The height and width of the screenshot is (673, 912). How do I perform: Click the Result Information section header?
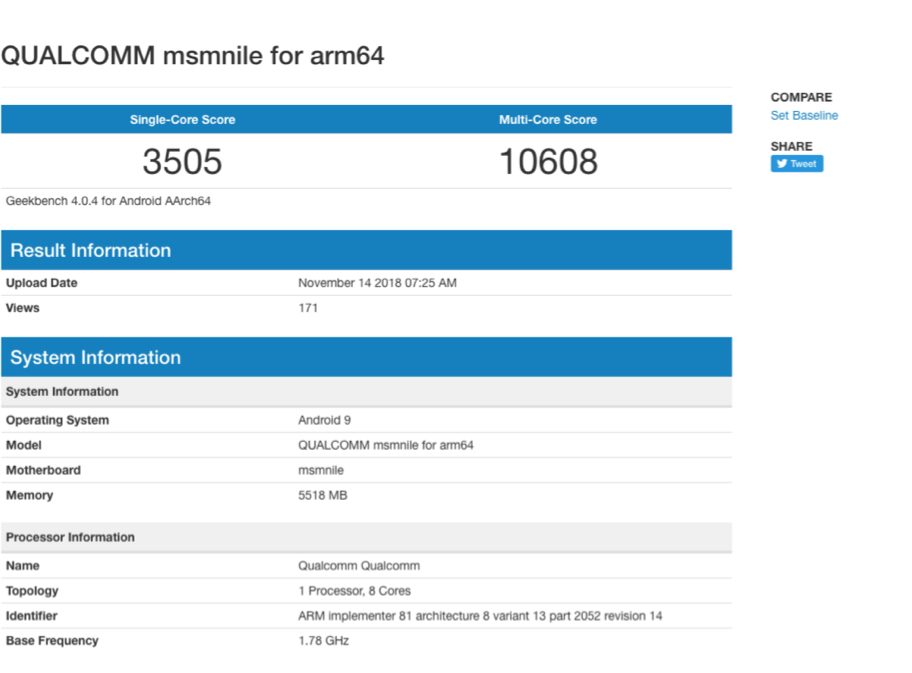pyautogui.click(x=91, y=251)
